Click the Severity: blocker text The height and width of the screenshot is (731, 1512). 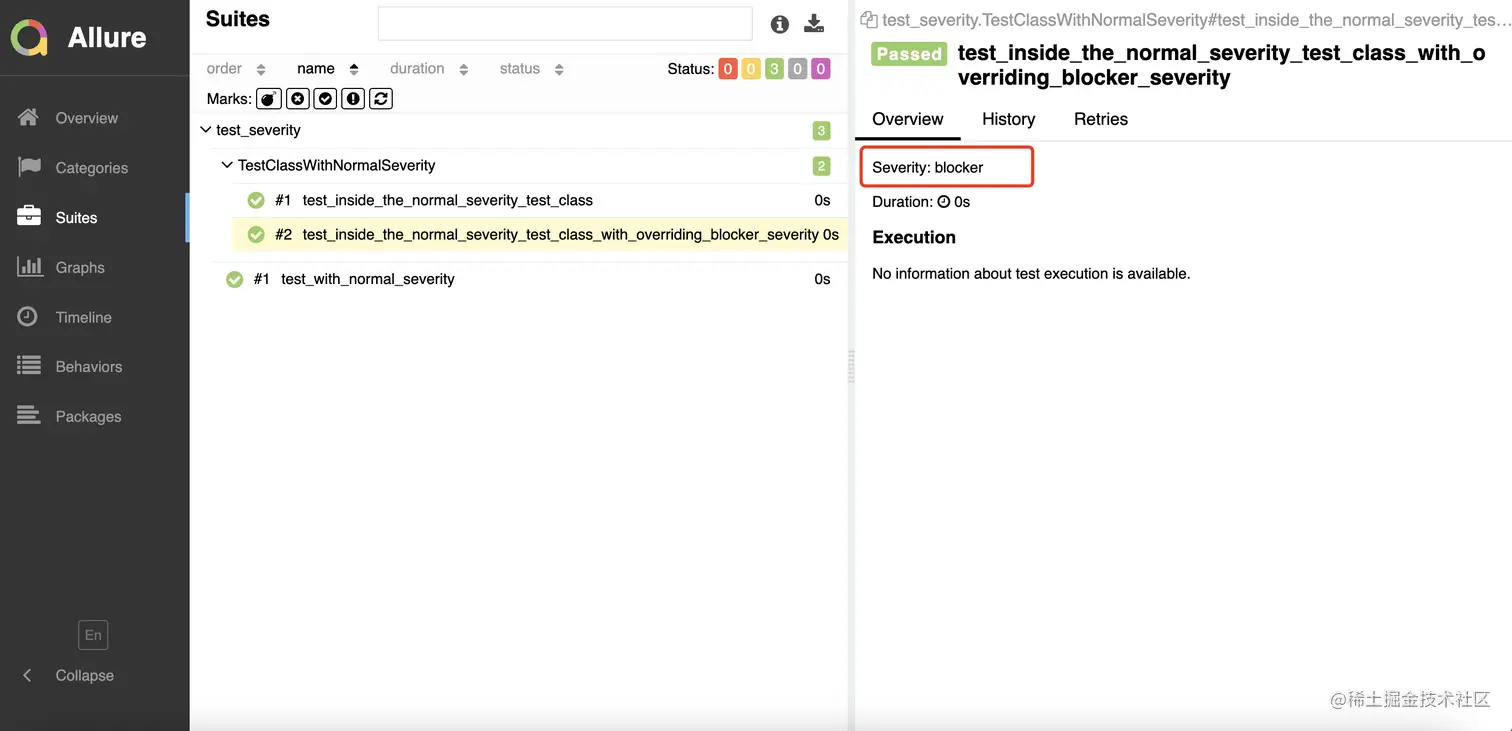(x=928, y=167)
